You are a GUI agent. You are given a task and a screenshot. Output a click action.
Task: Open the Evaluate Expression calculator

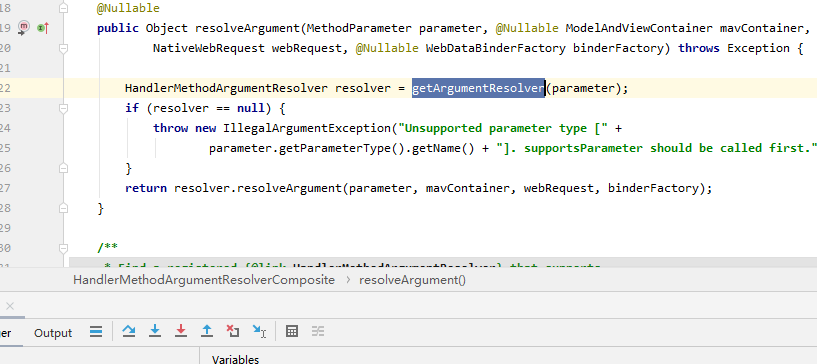coord(292,331)
